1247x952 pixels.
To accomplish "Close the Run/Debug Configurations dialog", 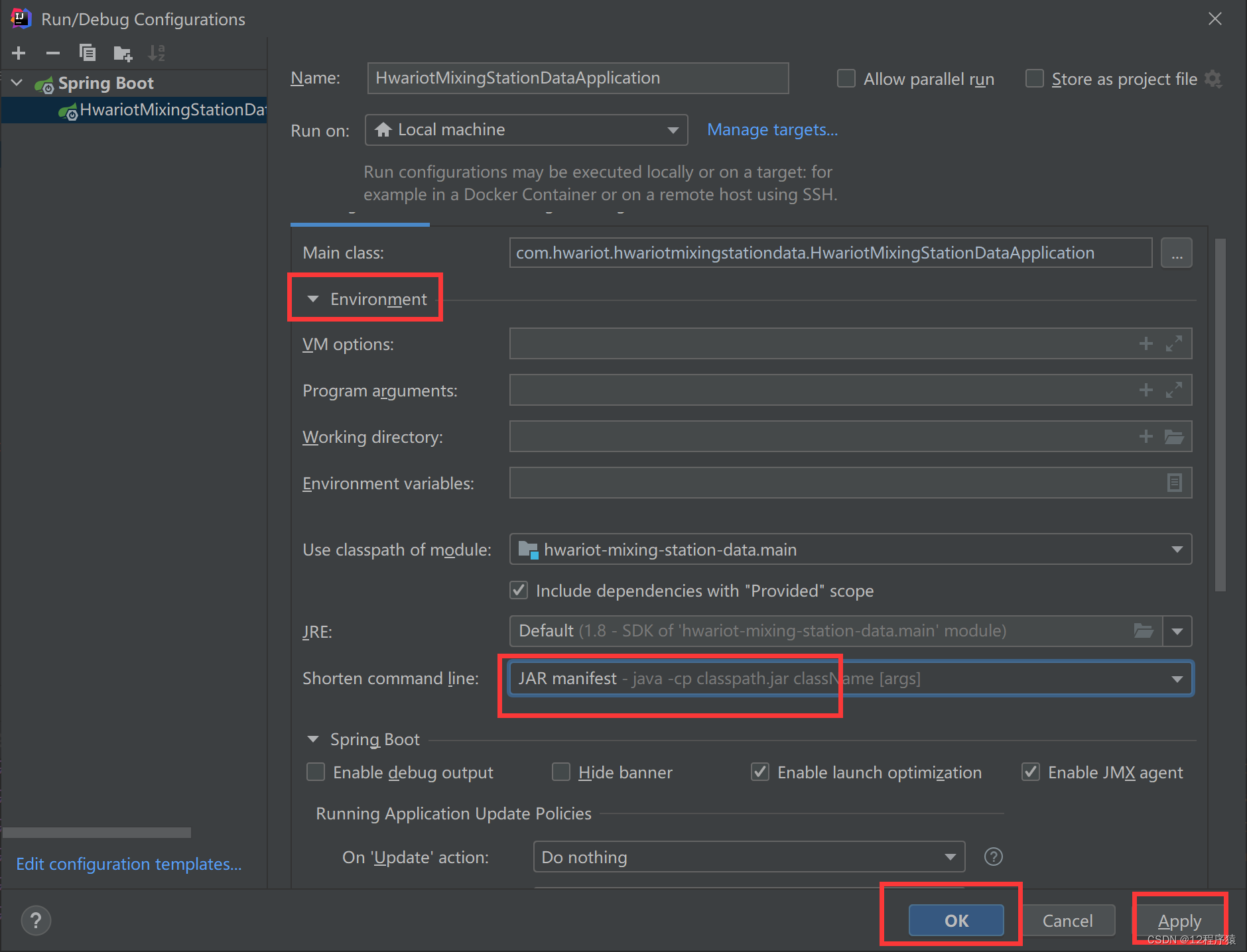I will pos(1214,19).
